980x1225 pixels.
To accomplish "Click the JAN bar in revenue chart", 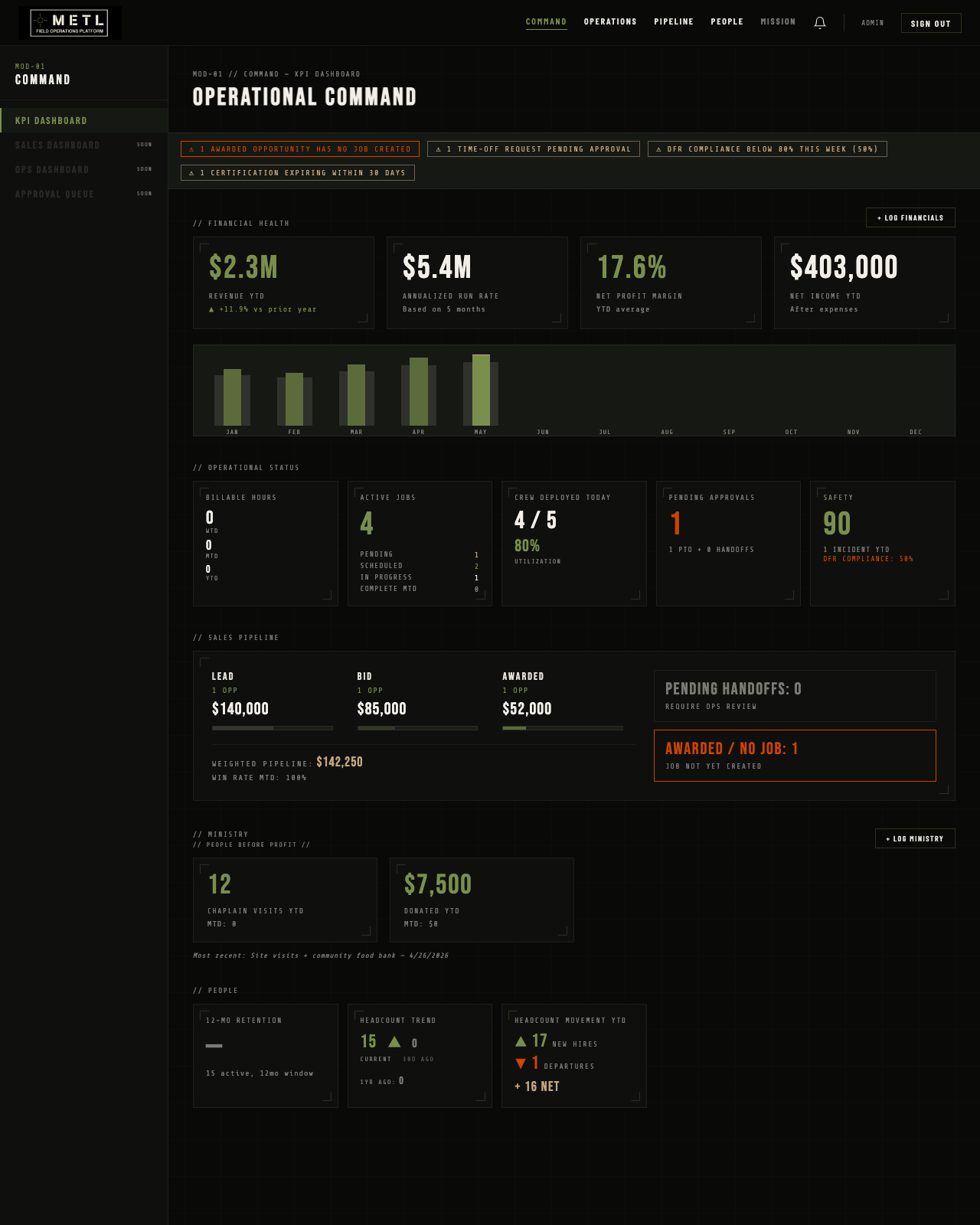I will [x=232, y=397].
